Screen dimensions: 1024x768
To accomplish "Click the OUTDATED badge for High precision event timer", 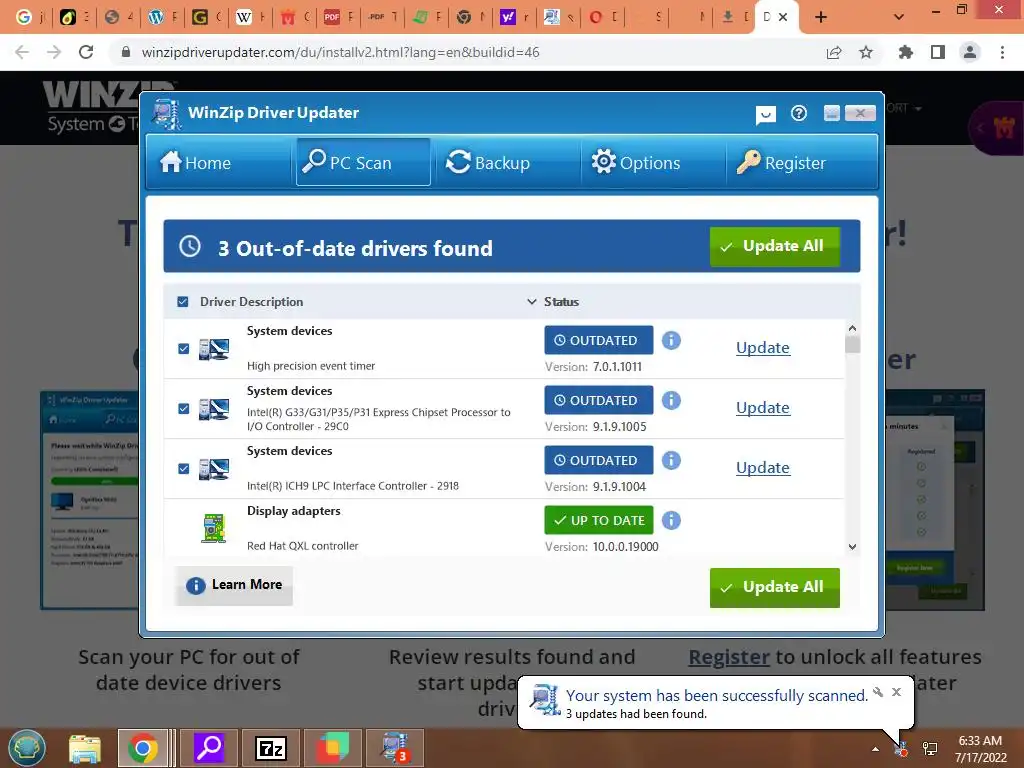I will [599, 340].
